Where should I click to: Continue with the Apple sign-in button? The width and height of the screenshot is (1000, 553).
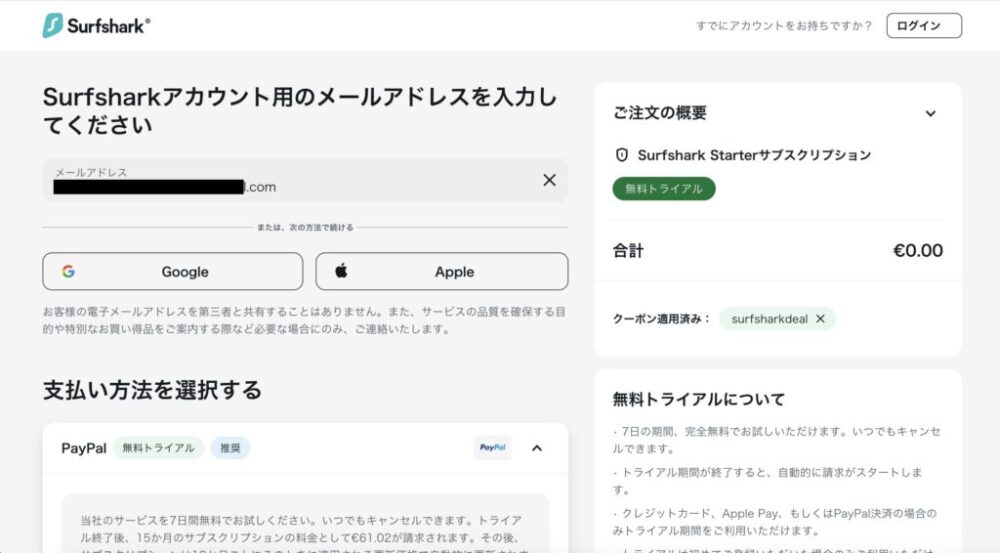coord(441,272)
